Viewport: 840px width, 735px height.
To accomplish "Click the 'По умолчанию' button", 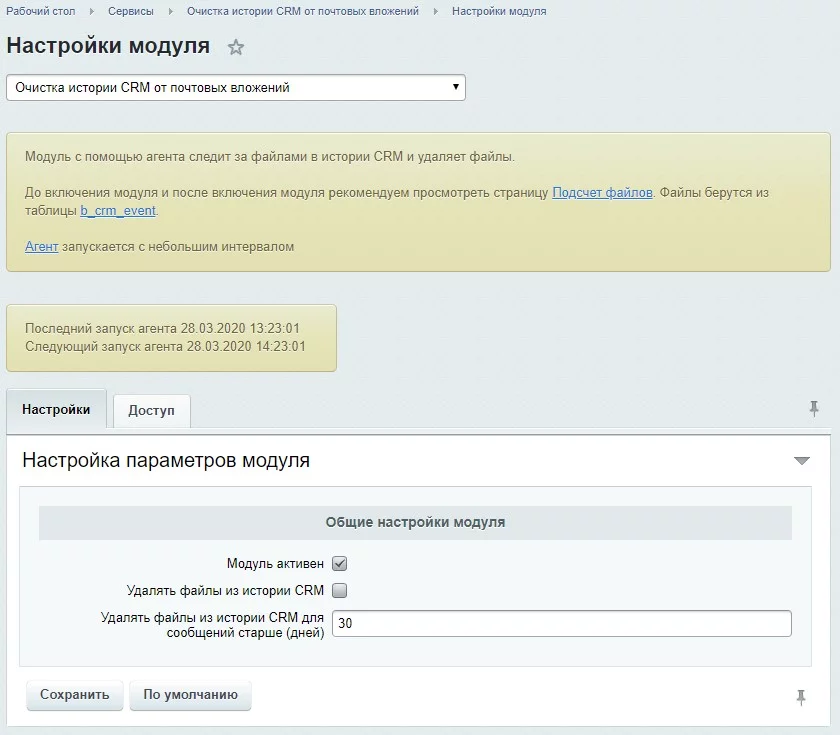I will pos(190,695).
